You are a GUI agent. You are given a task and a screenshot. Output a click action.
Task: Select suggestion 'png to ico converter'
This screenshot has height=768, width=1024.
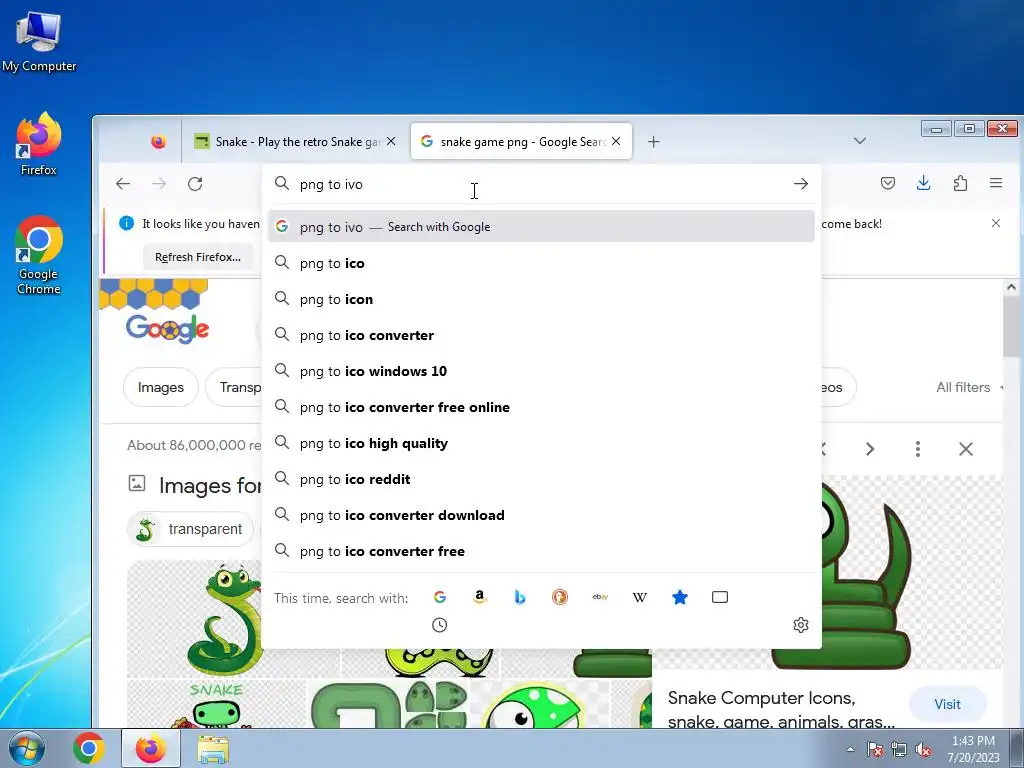point(541,335)
